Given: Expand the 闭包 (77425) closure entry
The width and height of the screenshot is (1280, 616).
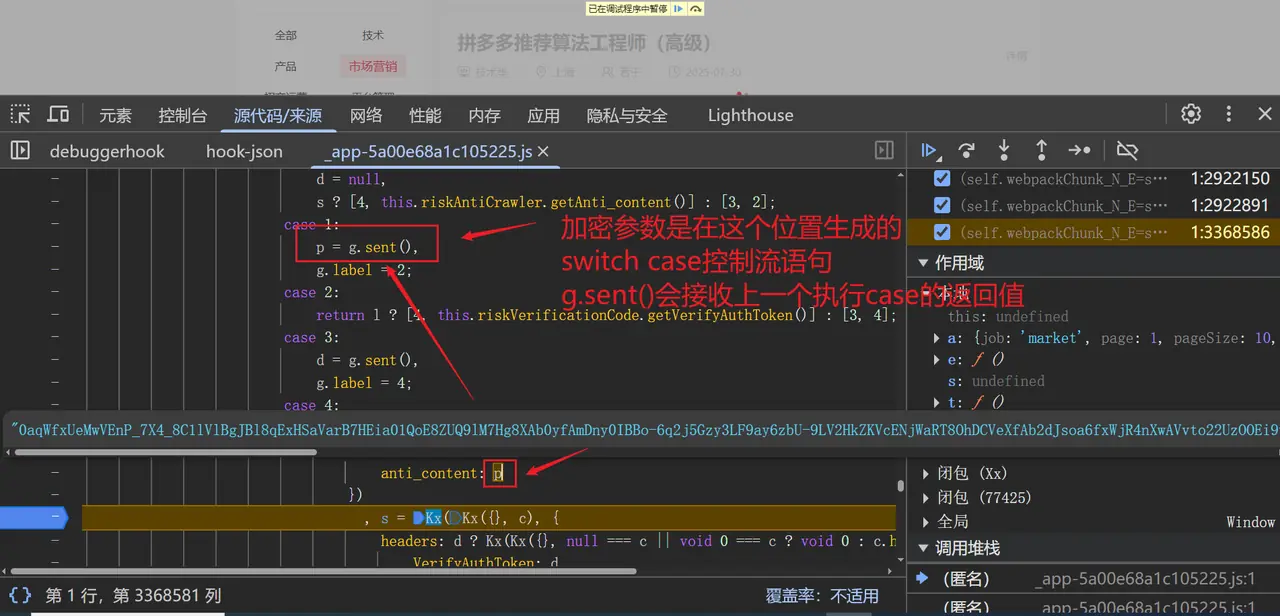Looking at the screenshot, I should (x=925, y=497).
